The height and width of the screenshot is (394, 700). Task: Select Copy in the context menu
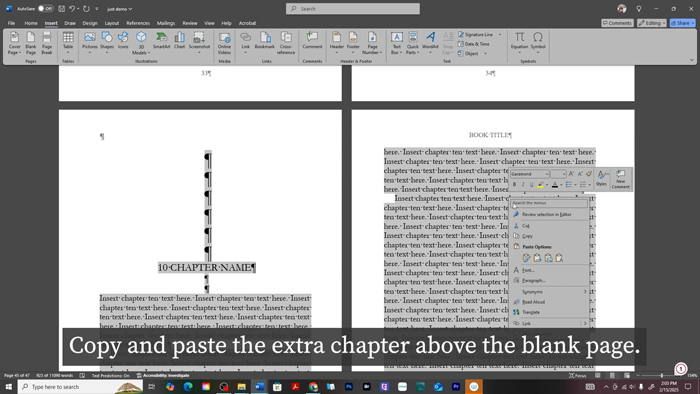tap(550, 236)
